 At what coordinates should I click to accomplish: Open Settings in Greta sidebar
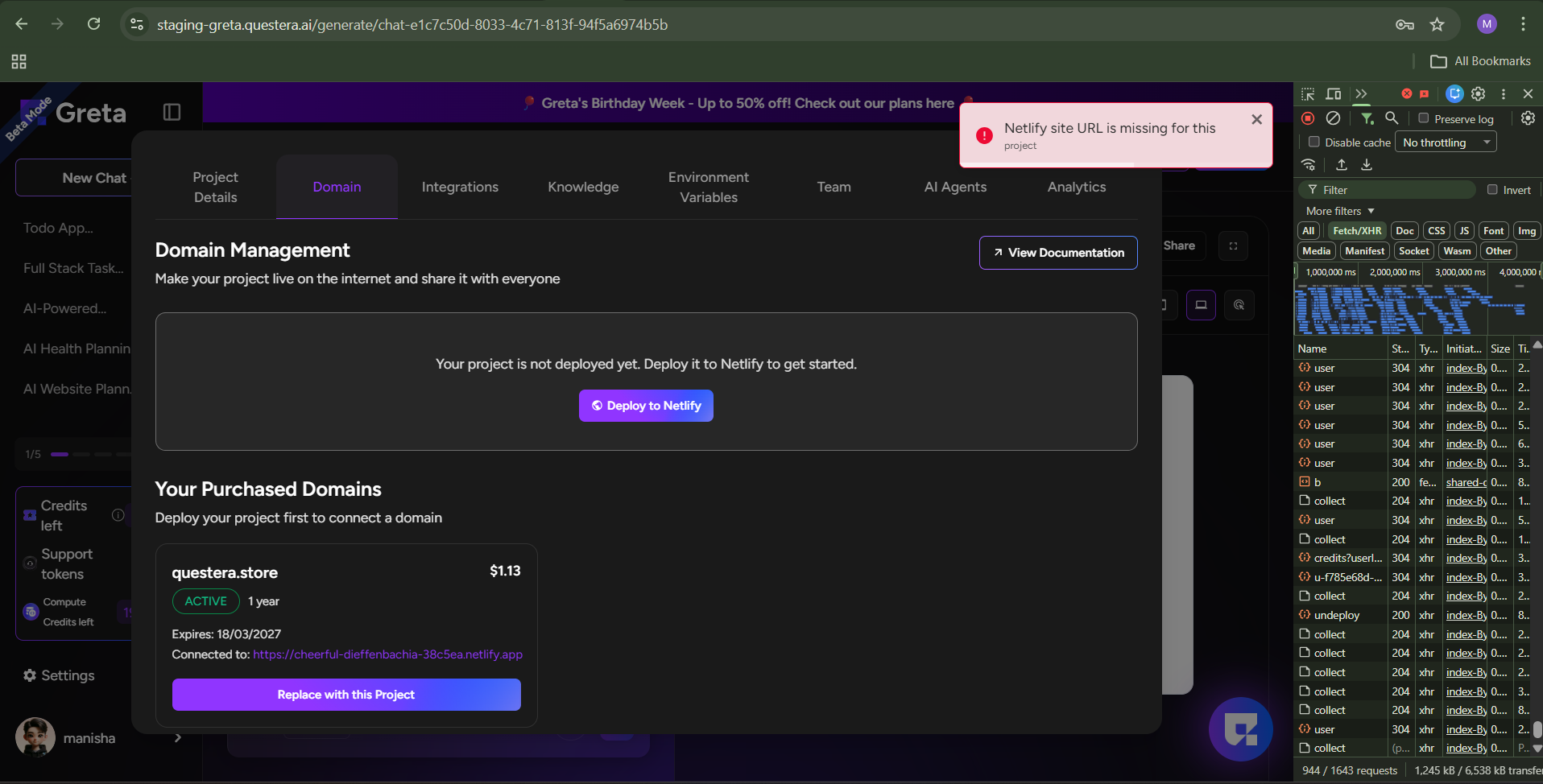pyautogui.click(x=59, y=675)
